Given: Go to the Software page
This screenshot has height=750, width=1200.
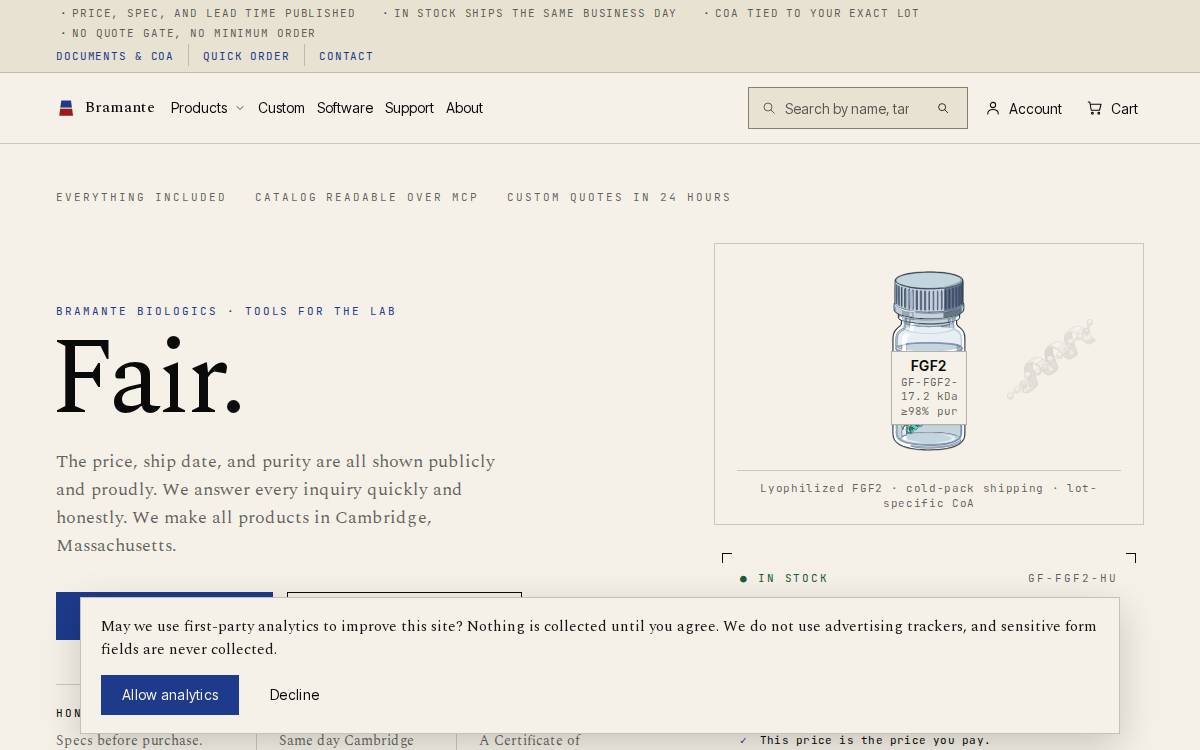Looking at the screenshot, I should click(345, 108).
